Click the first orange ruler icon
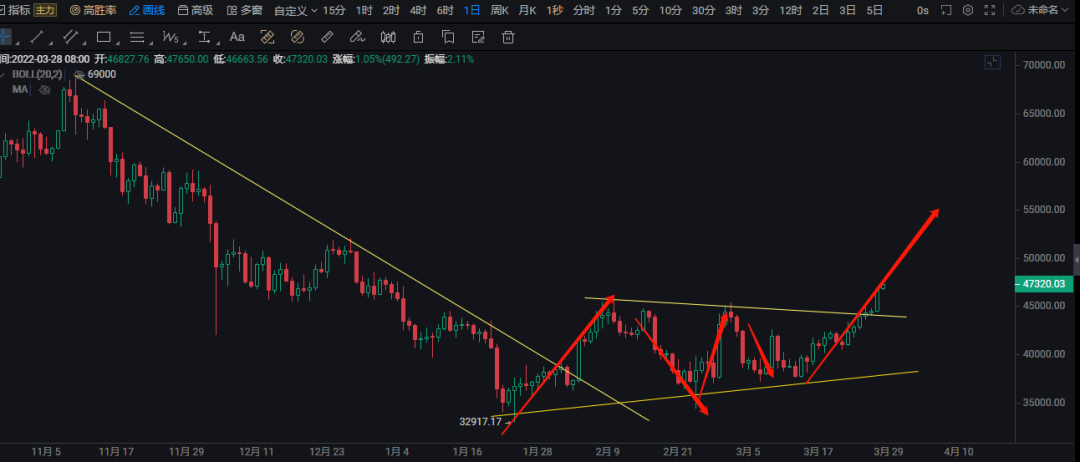Screen dimensions: 1080x462 (267, 37)
